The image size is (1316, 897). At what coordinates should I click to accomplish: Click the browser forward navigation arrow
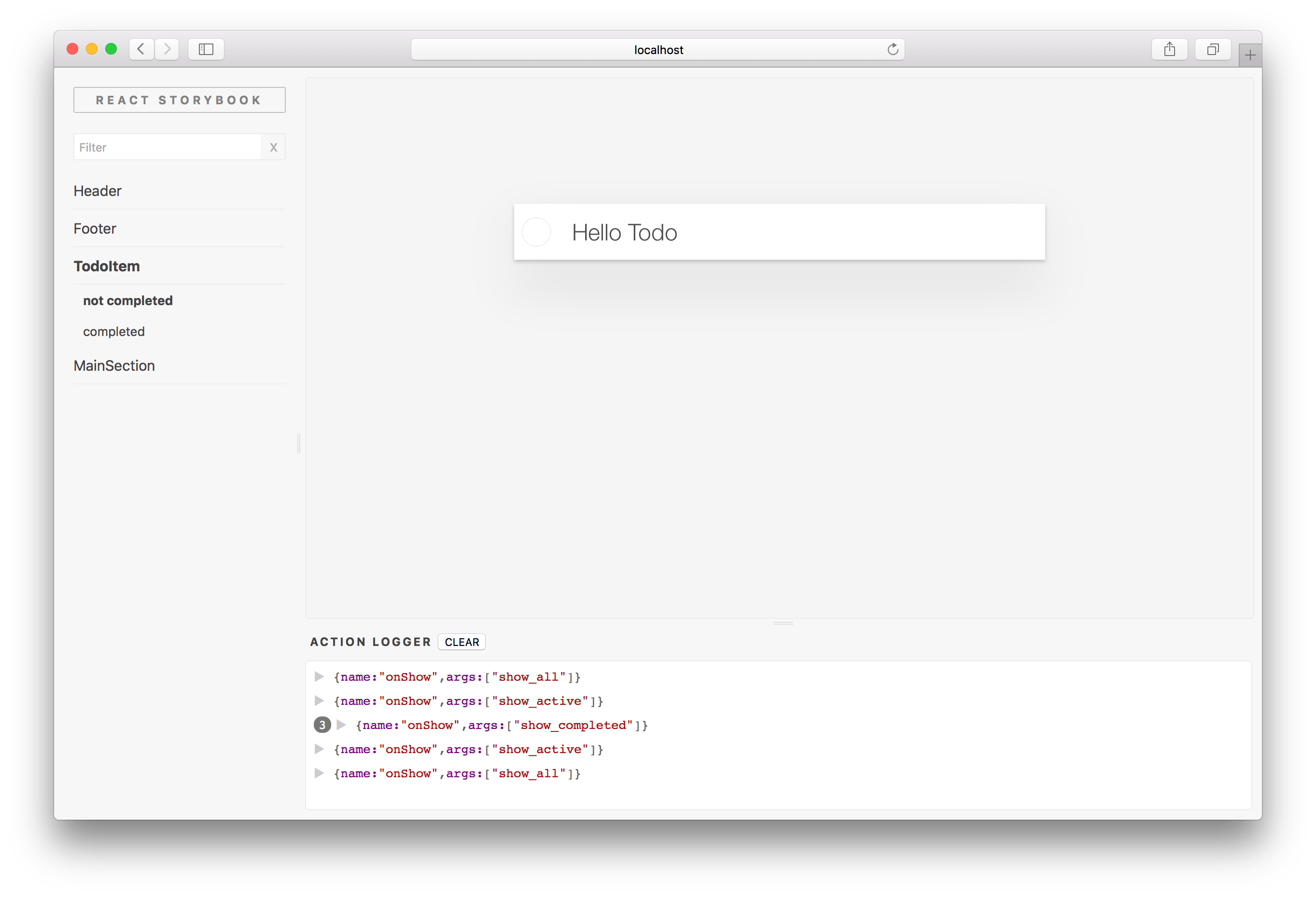click(x=167, y=49)
